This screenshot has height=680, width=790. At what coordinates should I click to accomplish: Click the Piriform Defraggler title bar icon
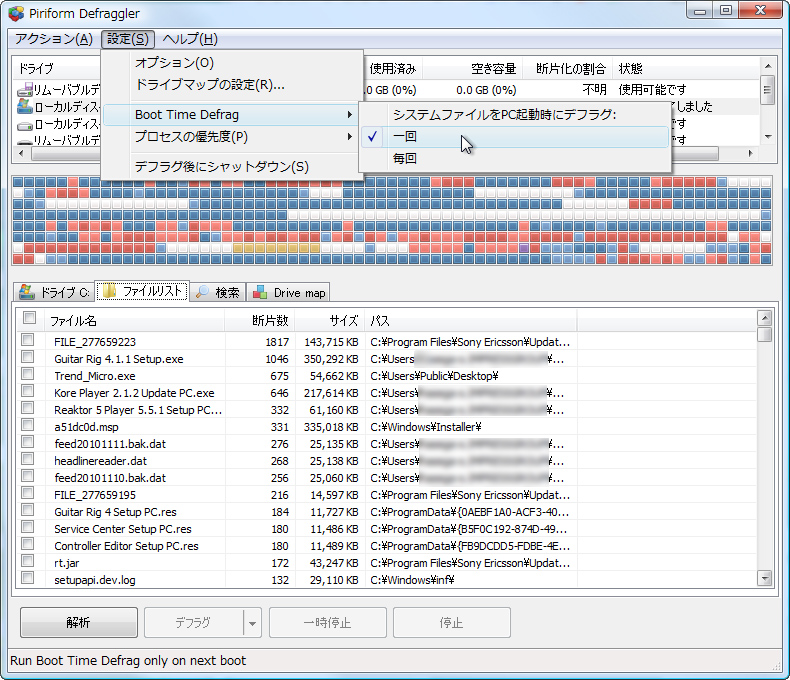click(16, 14)
